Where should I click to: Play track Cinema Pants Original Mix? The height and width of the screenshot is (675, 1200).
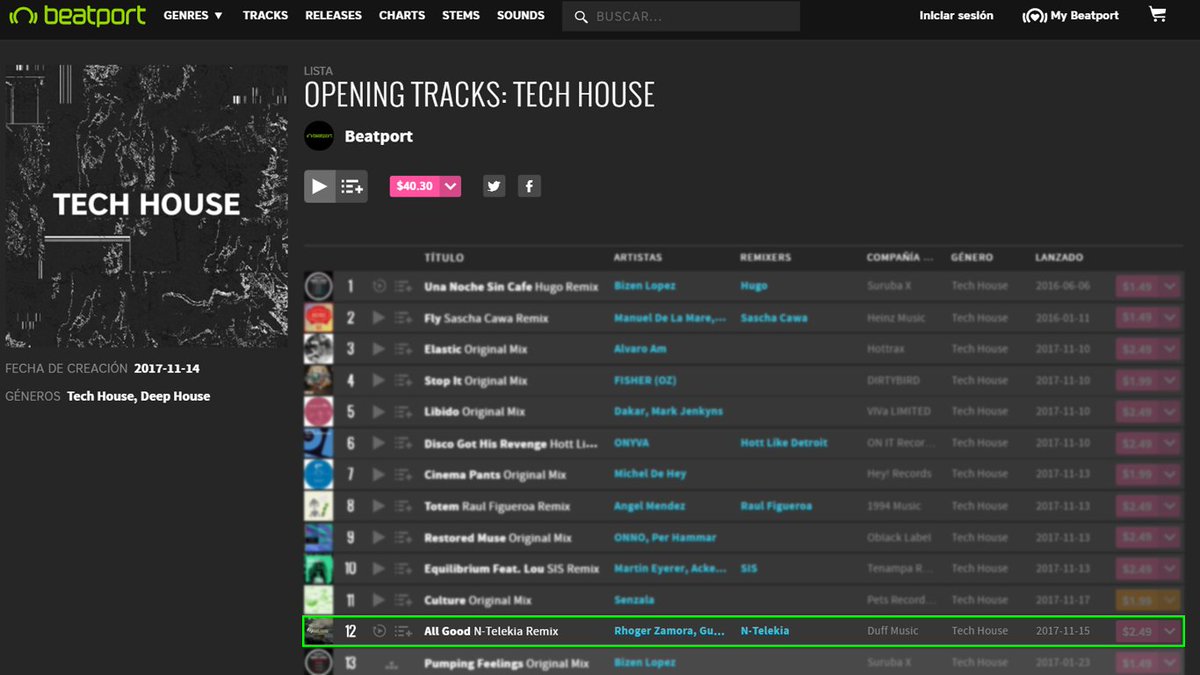tap(379, 474)
